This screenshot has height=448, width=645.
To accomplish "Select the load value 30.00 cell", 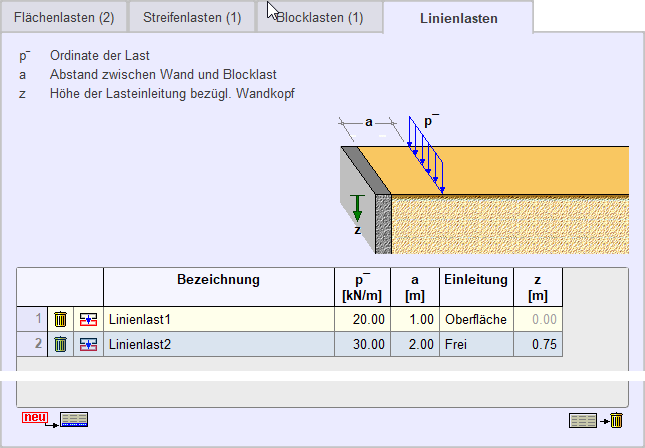I will pyautogui.click(x=362, y=344).
